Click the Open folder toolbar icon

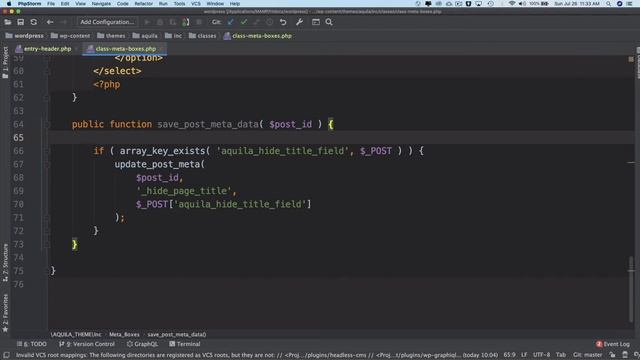click(x=8, y=22)
